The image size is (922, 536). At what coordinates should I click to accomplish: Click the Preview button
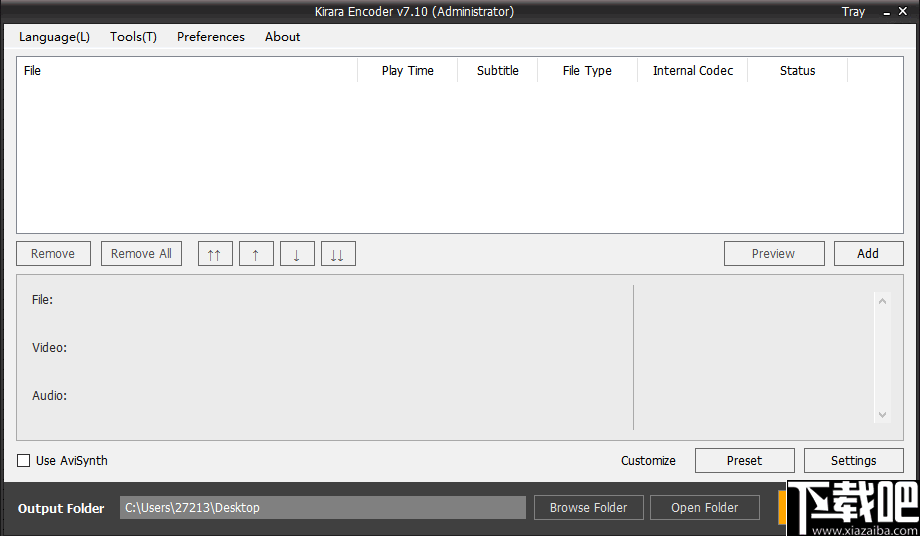coord(774,254)
